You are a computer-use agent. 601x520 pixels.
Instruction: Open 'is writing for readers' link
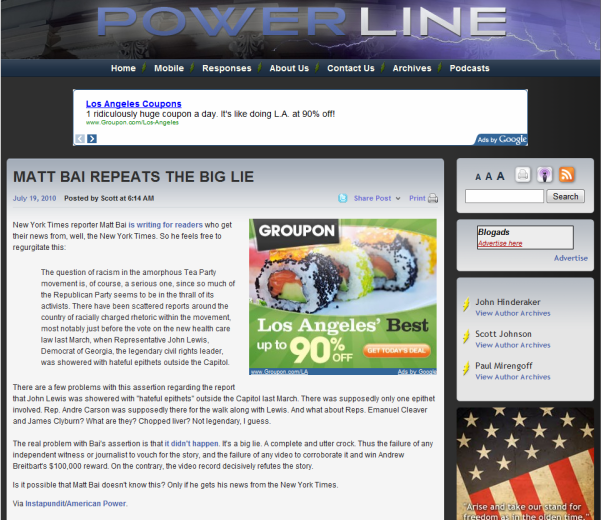point(166,225)
